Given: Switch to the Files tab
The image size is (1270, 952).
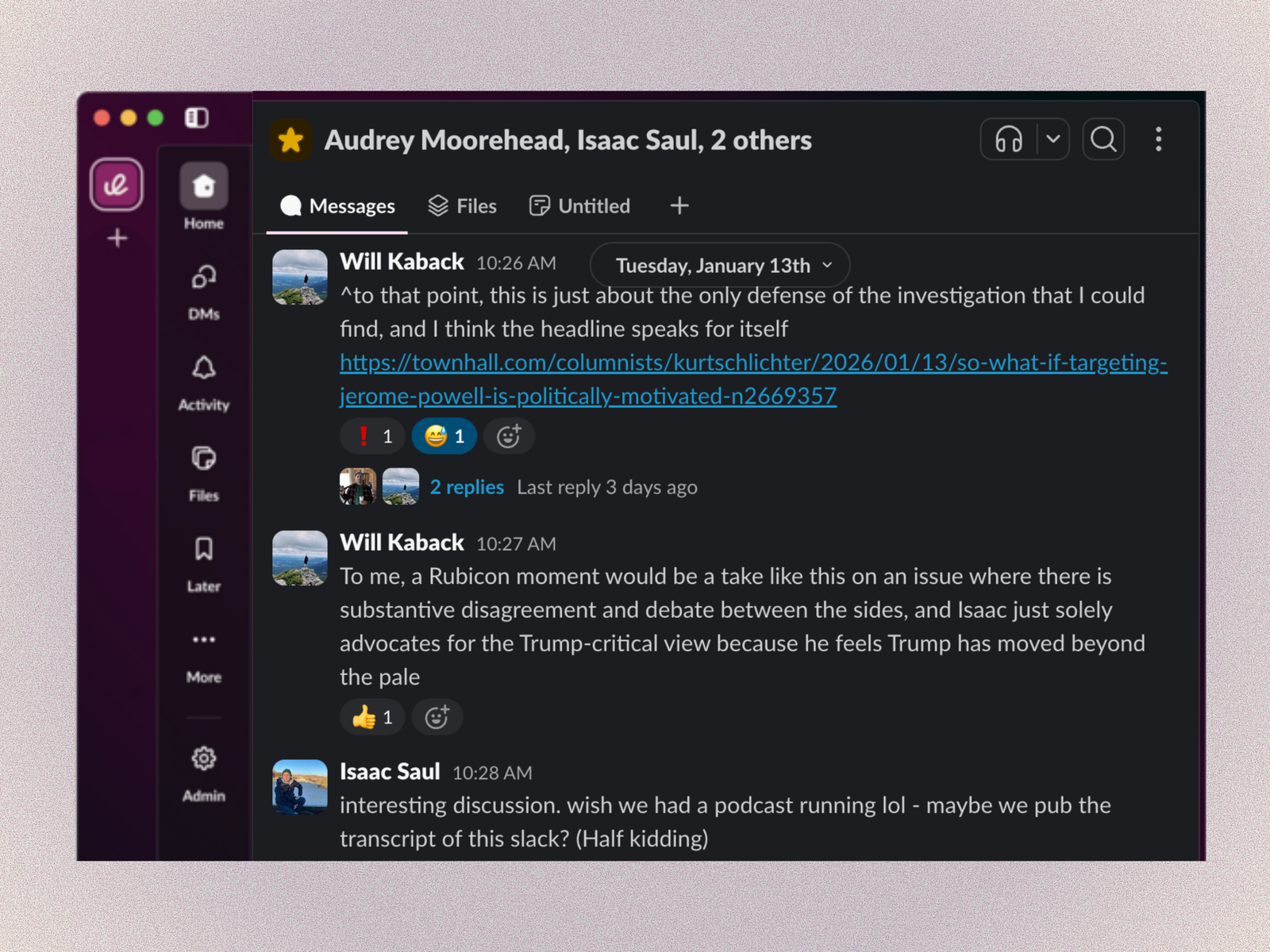Looking at the screenshot, I should [463, 205].
